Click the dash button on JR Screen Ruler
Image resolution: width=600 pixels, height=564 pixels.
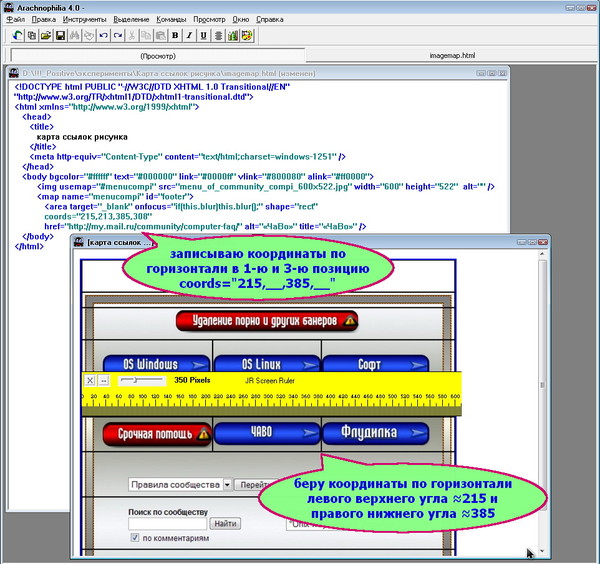pos(104,380)
